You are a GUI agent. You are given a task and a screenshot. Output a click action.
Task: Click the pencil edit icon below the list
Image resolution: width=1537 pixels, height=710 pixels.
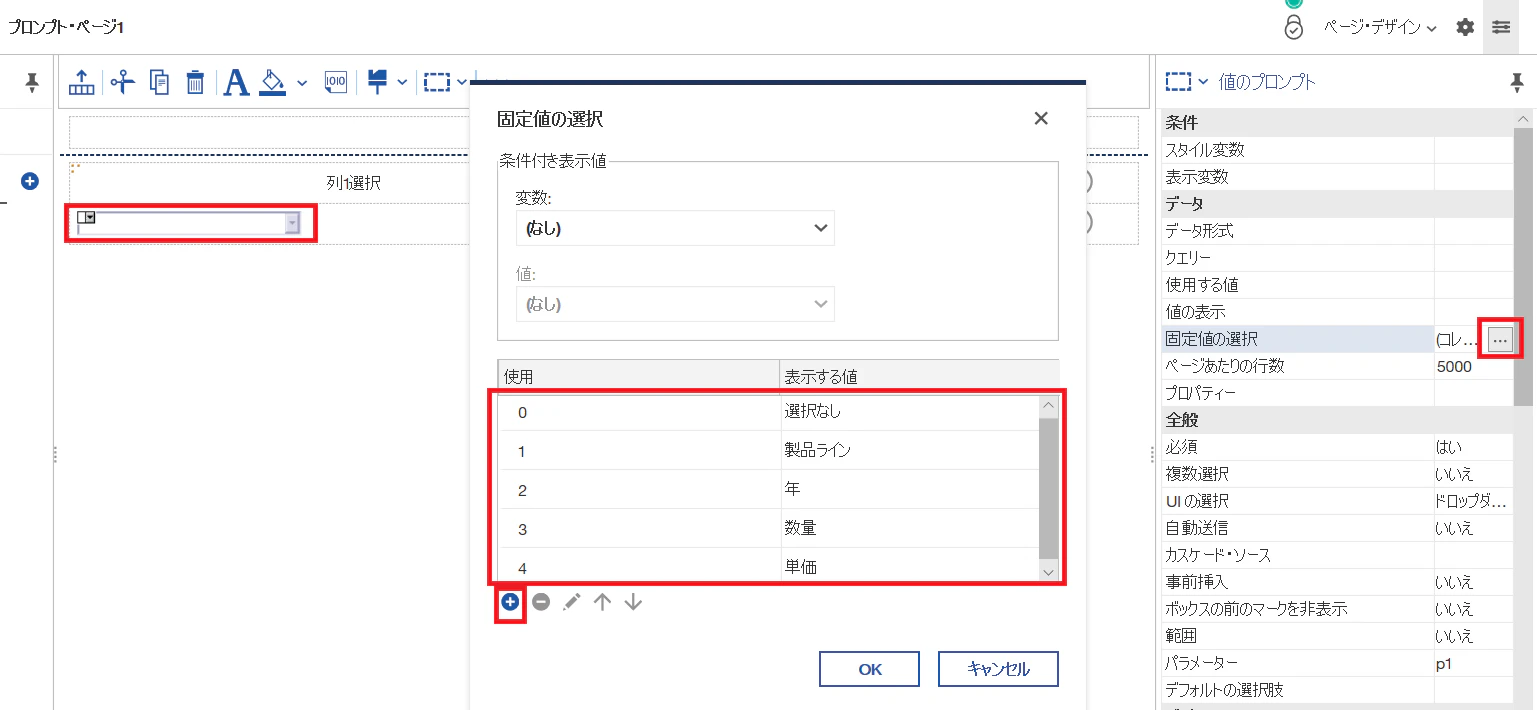click(571, 602)
